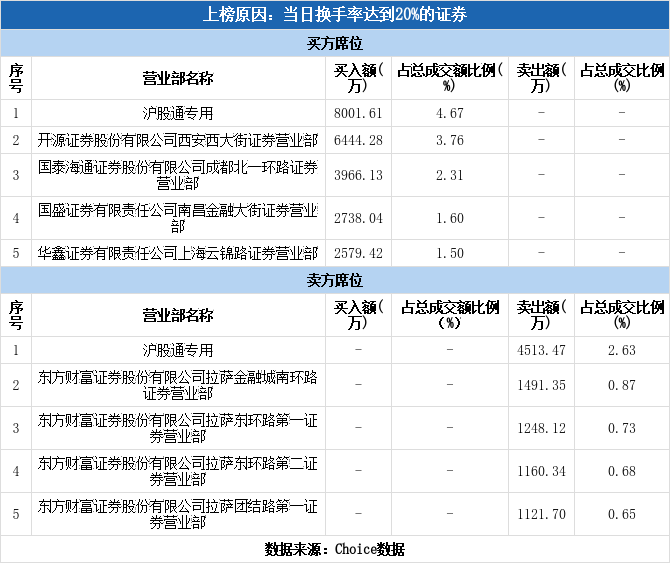The width and height of the screenshot is (670, 563).
Task: Click the title 上榜原因：当日换手率达到20%的证券
Action: pos(335,15)
